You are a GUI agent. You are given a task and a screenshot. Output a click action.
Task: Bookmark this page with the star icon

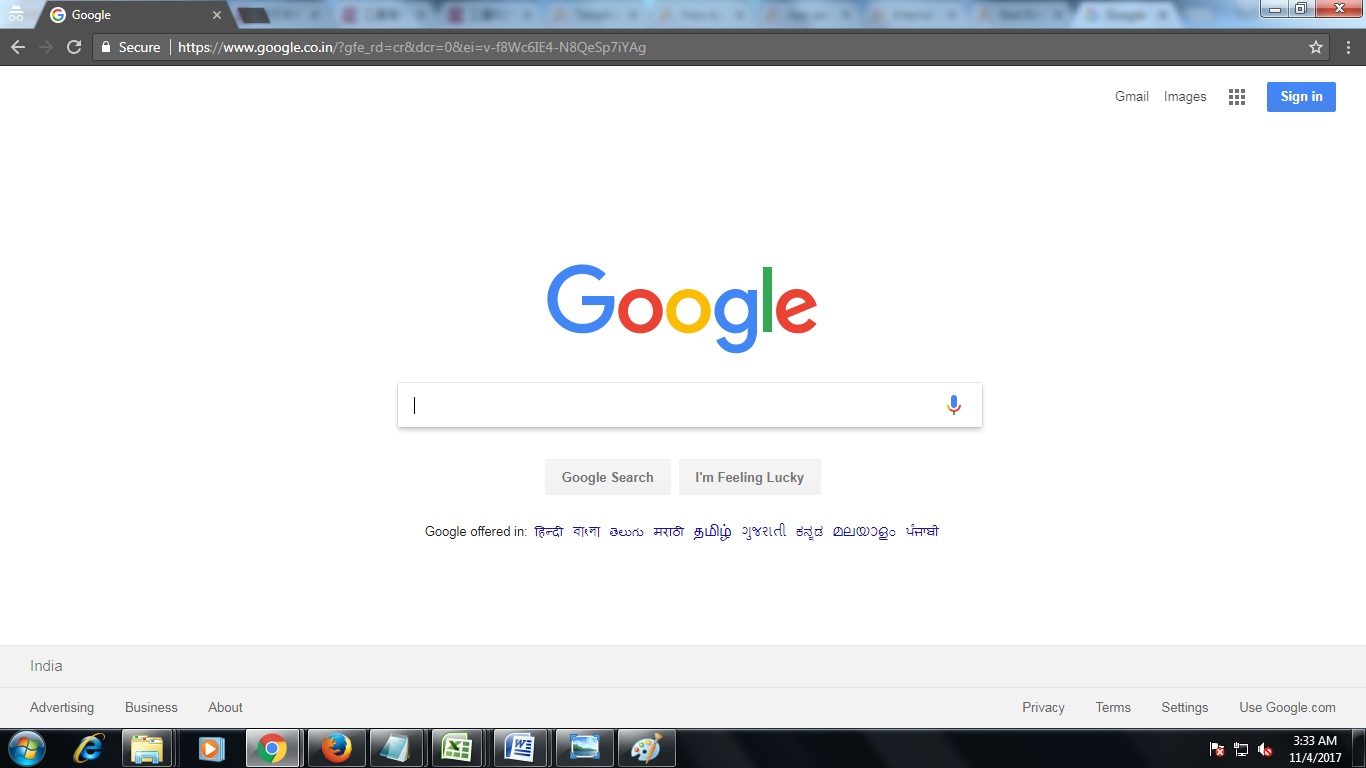pos(1317,46)
